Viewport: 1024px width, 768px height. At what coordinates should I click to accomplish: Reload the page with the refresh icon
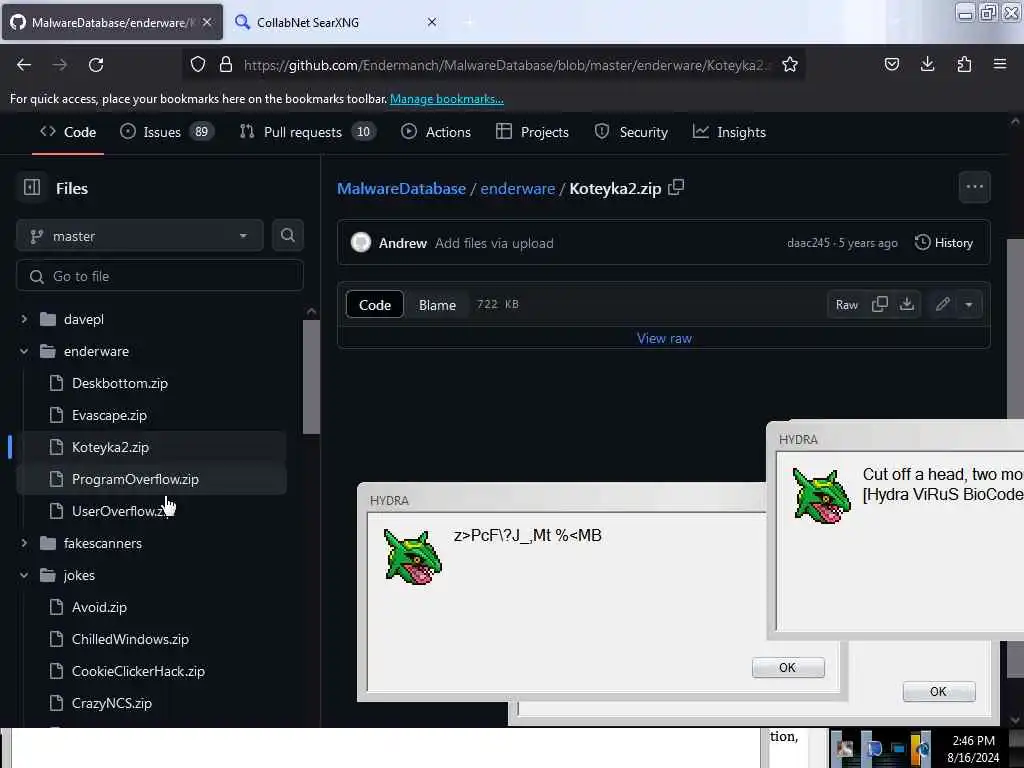click(x=96, y=65)
